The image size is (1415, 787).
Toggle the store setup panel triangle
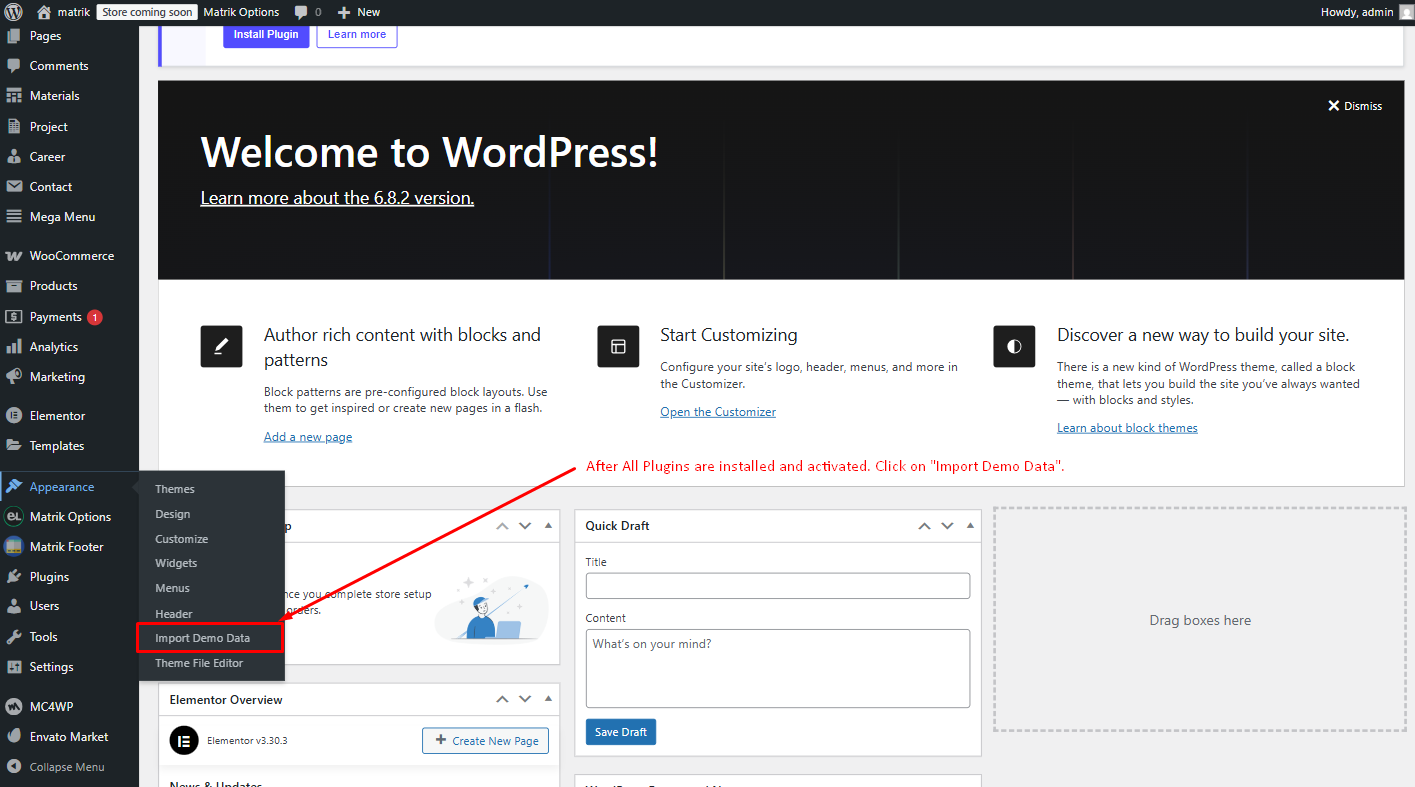(x=548, y=526)
